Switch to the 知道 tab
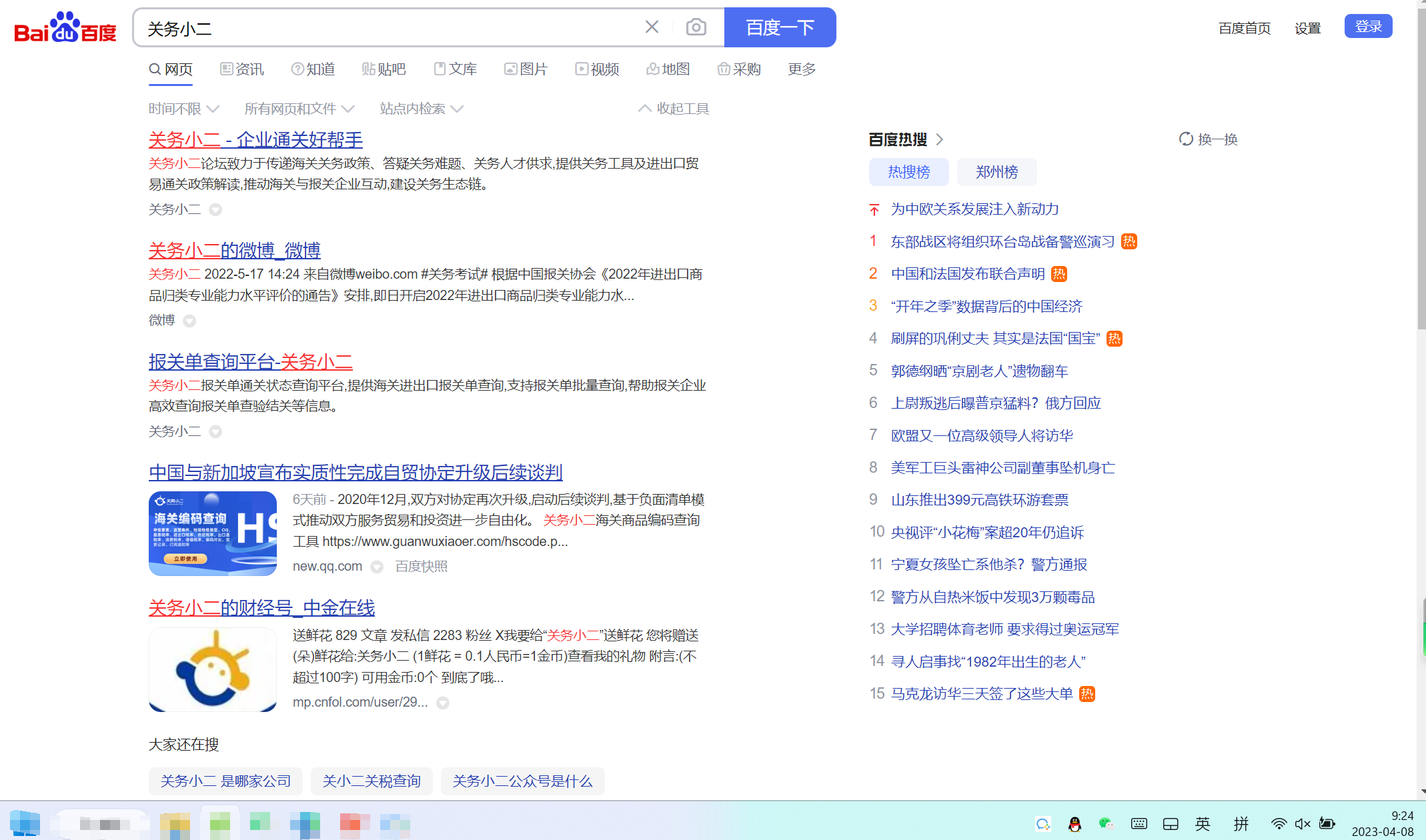This screenshot has width=1426, height=840. 313,69
